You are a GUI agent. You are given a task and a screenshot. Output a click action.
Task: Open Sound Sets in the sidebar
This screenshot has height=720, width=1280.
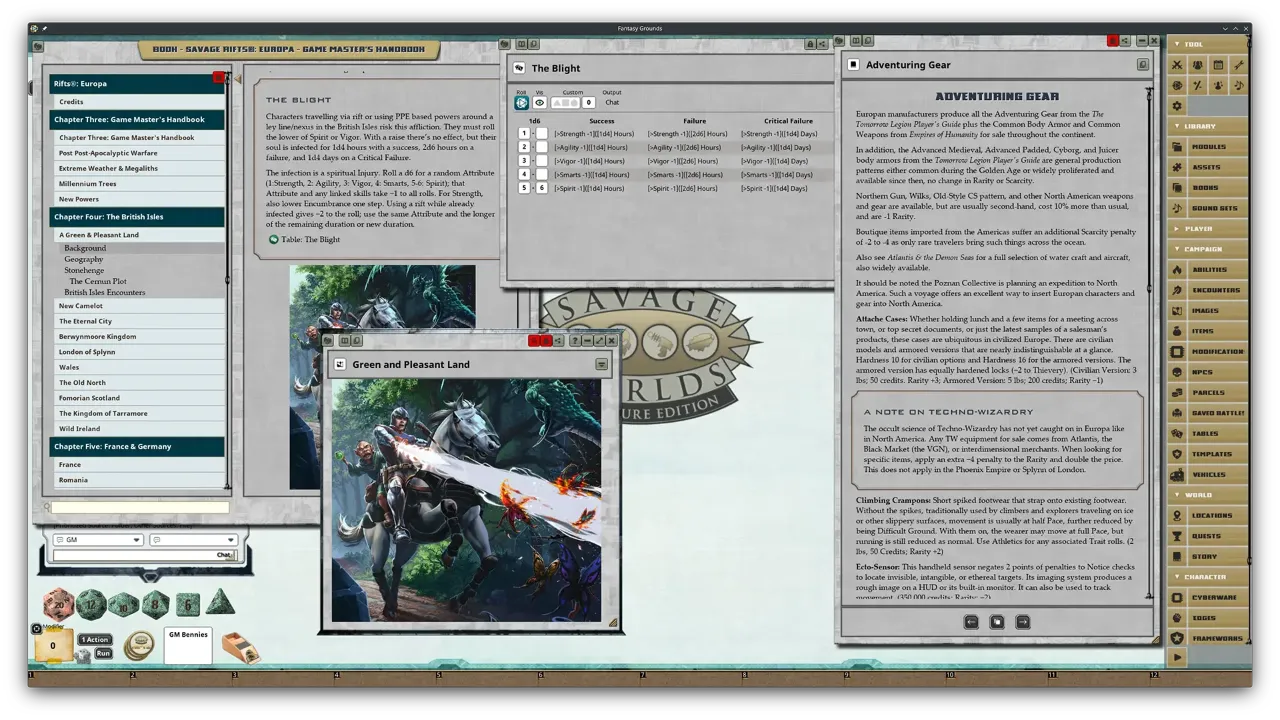pos(1207,208)
